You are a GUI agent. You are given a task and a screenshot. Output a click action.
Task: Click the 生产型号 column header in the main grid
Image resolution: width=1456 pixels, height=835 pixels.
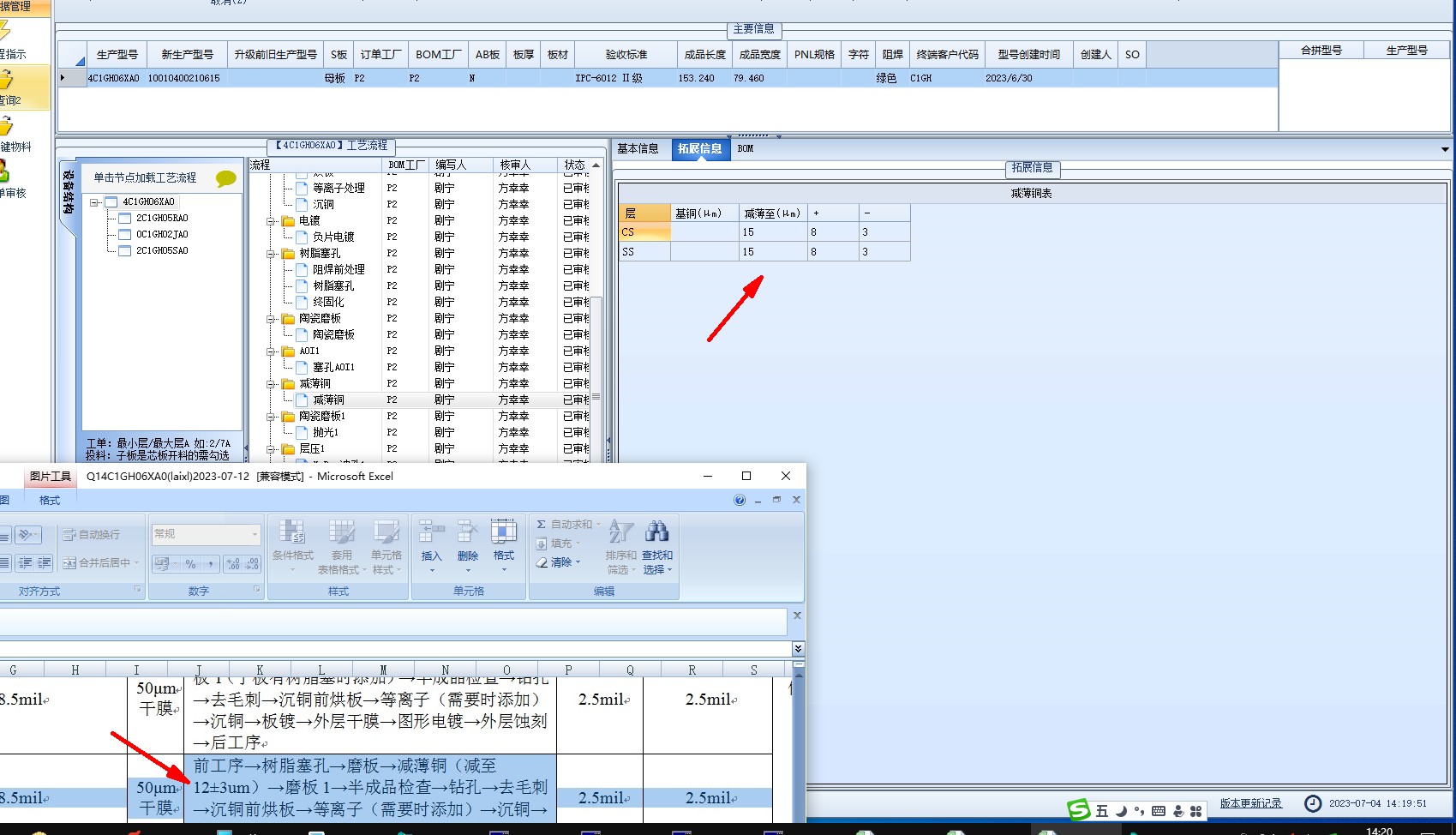click(x=117, y=55)
